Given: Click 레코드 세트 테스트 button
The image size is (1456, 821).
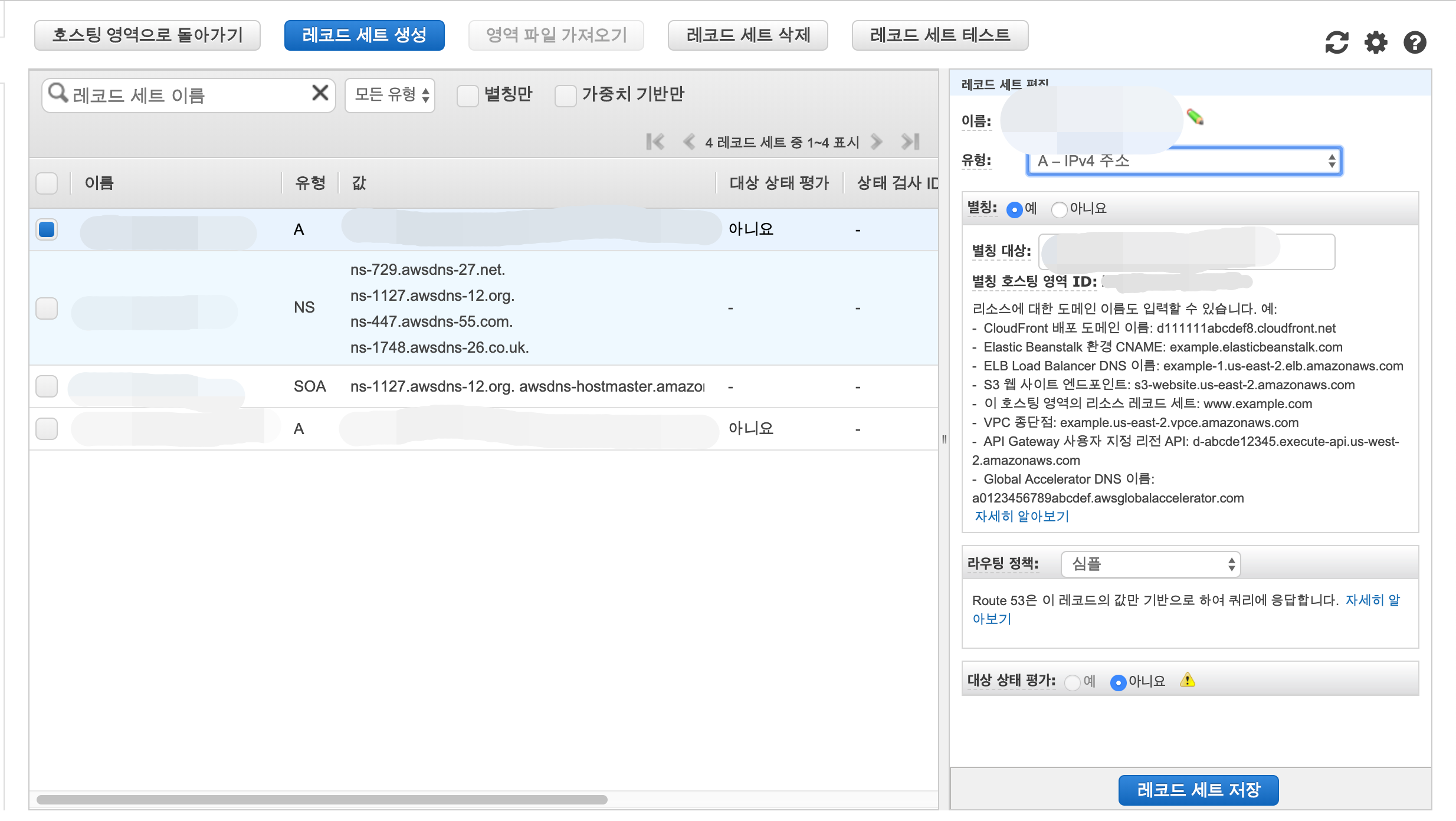Looking at the screenshot, I should tap(940, 35).
